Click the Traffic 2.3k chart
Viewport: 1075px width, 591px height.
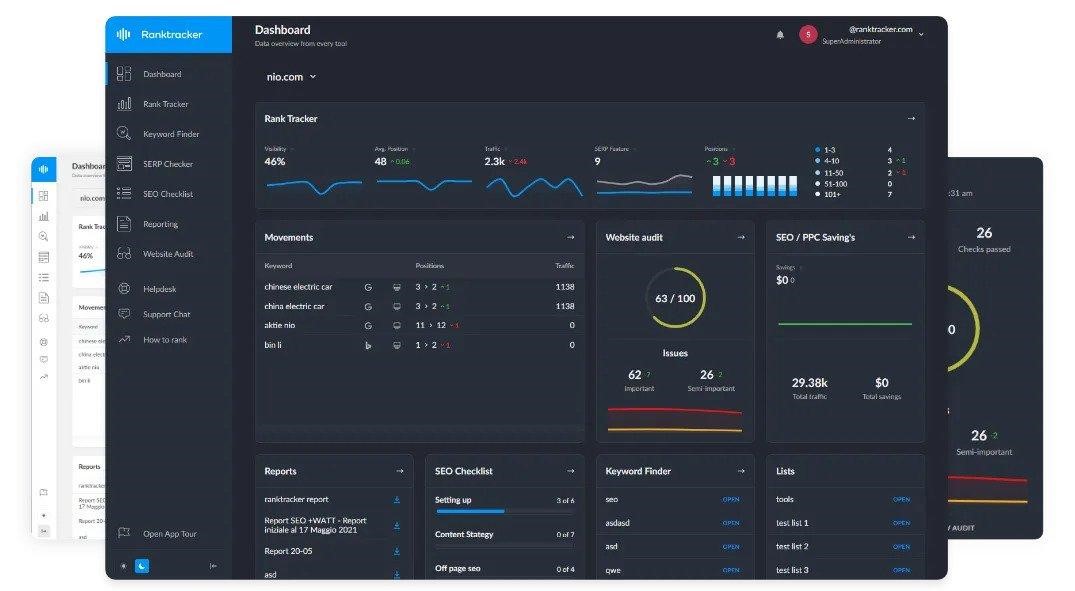pos(534,186)
